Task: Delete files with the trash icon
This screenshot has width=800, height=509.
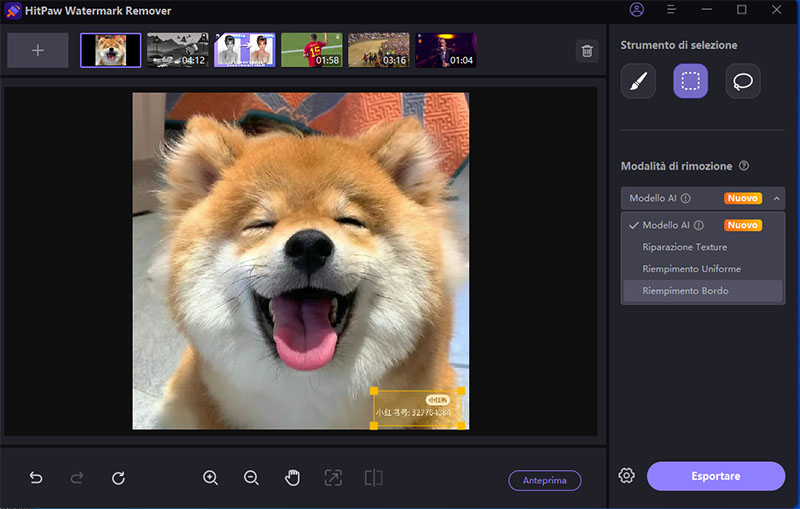Action: click(x=586, y=50)
